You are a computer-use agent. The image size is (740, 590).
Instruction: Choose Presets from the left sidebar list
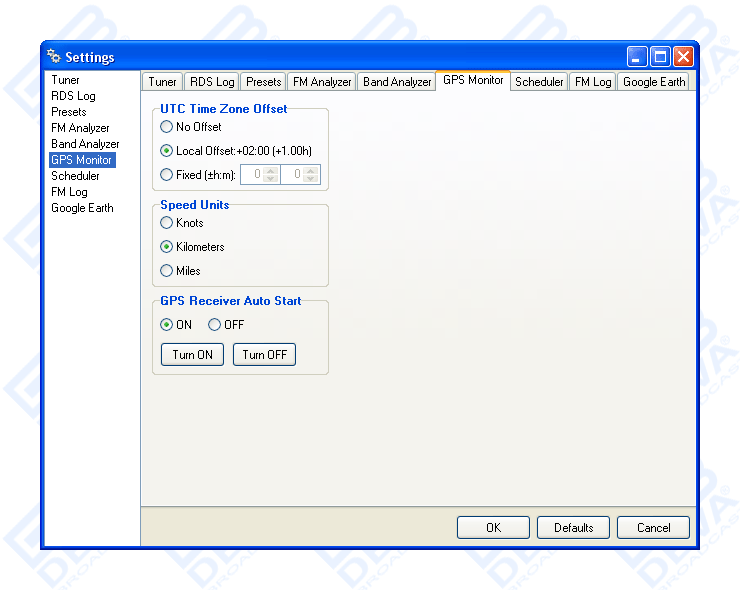pyautogui.click(x=69, y=112)
